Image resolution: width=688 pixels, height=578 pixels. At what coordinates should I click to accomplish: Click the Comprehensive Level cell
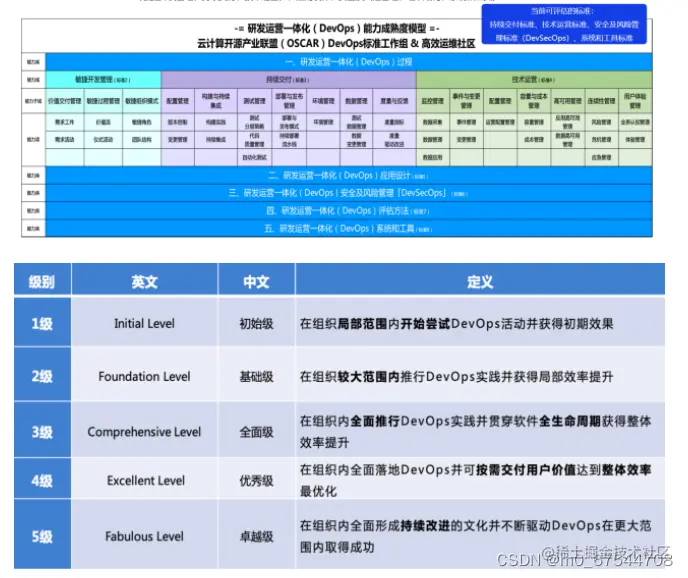(144, 432)
